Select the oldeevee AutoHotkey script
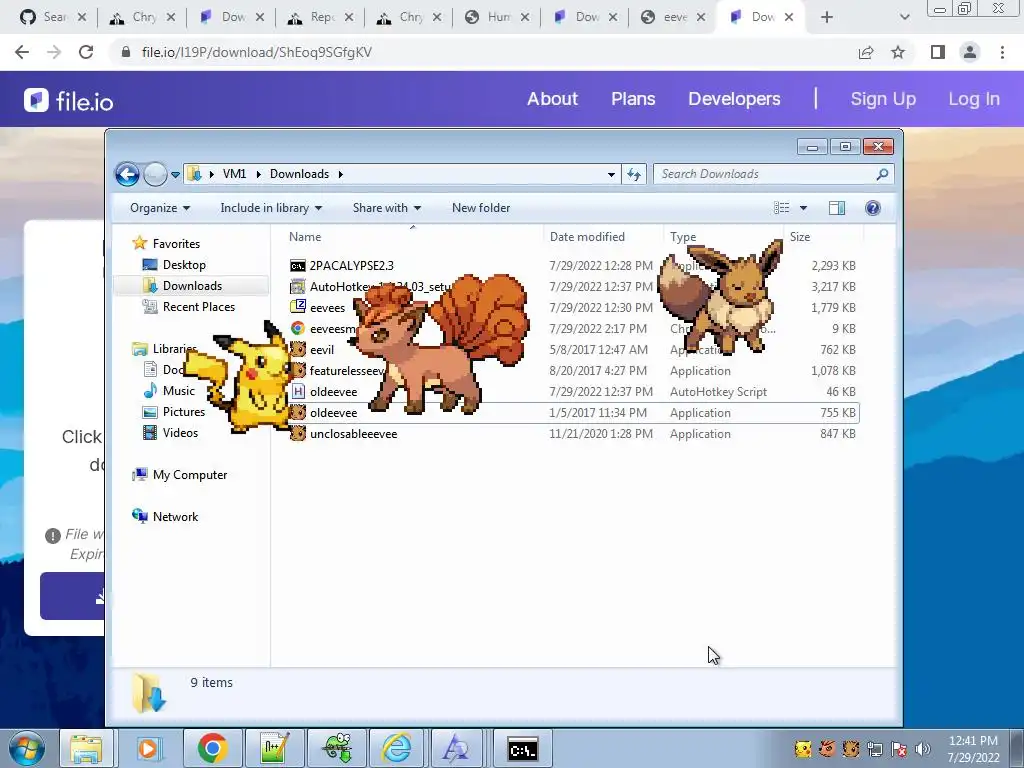 pos(573,392)
